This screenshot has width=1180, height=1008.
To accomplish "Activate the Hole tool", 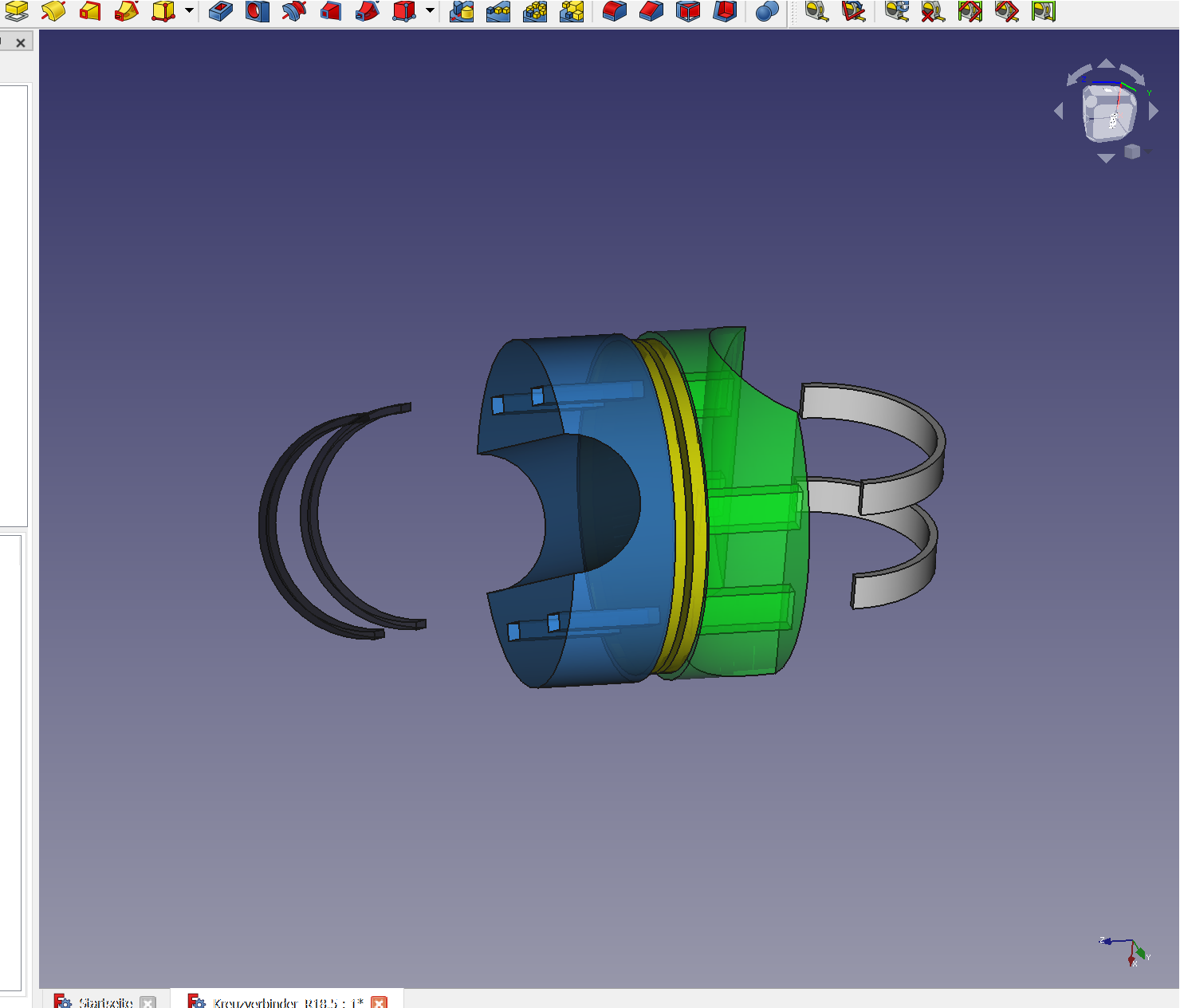I will (x=258, y=11).
